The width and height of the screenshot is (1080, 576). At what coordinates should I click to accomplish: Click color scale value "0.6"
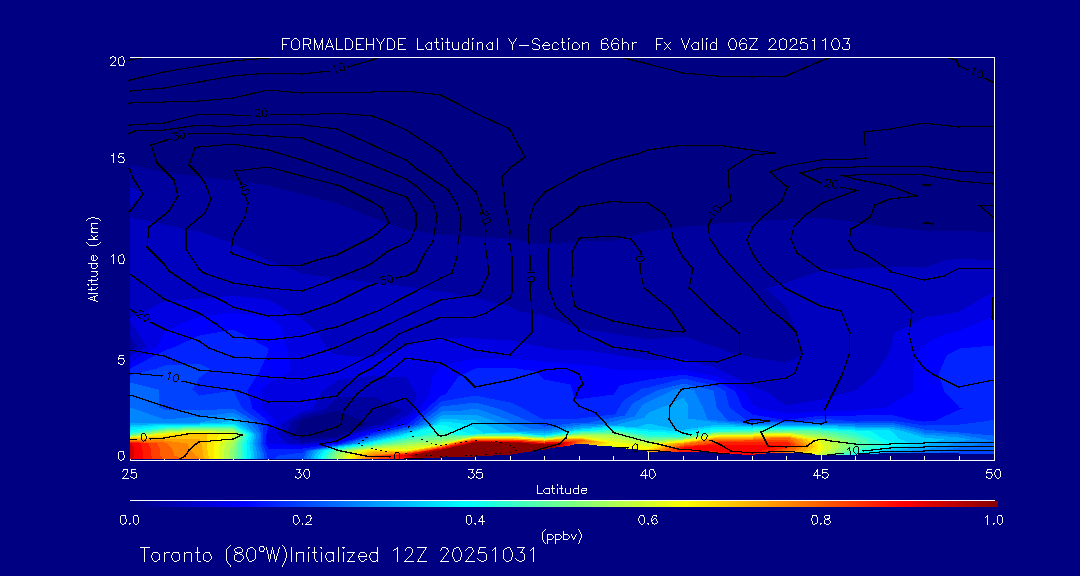[x=648, y=520]
